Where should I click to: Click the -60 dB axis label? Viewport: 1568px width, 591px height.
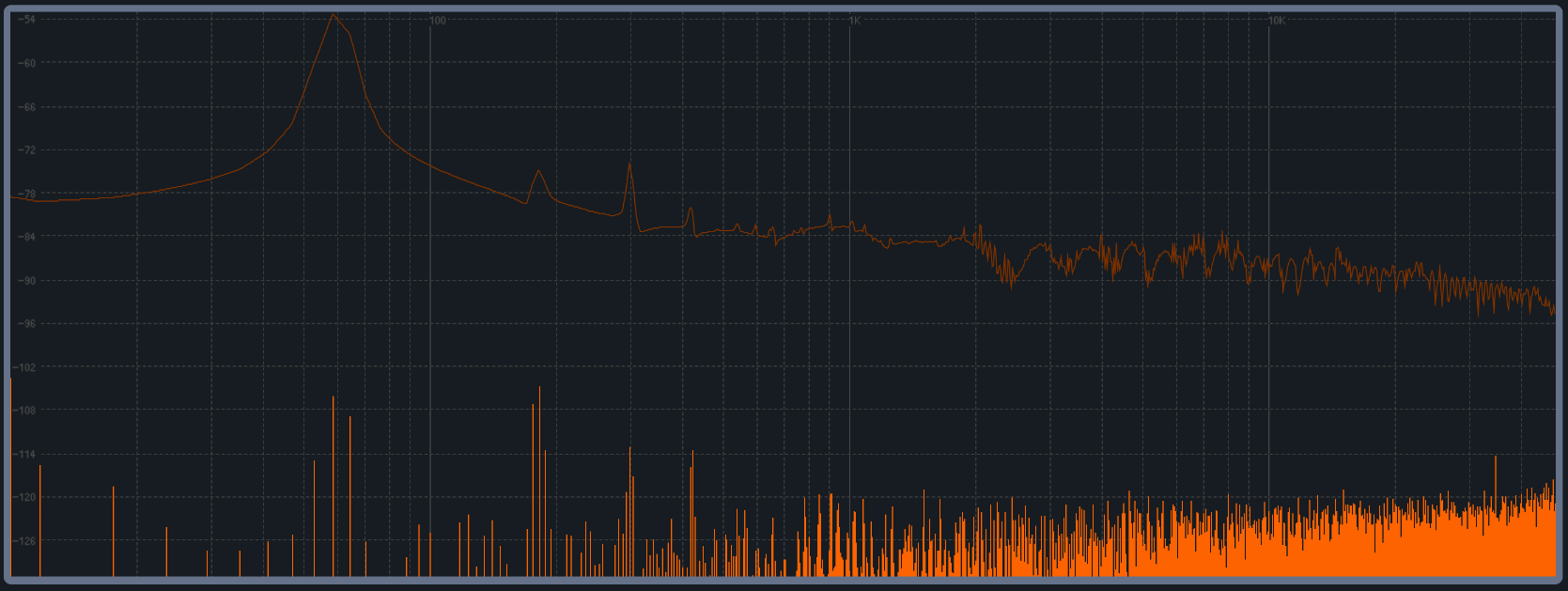pos(26,63)
